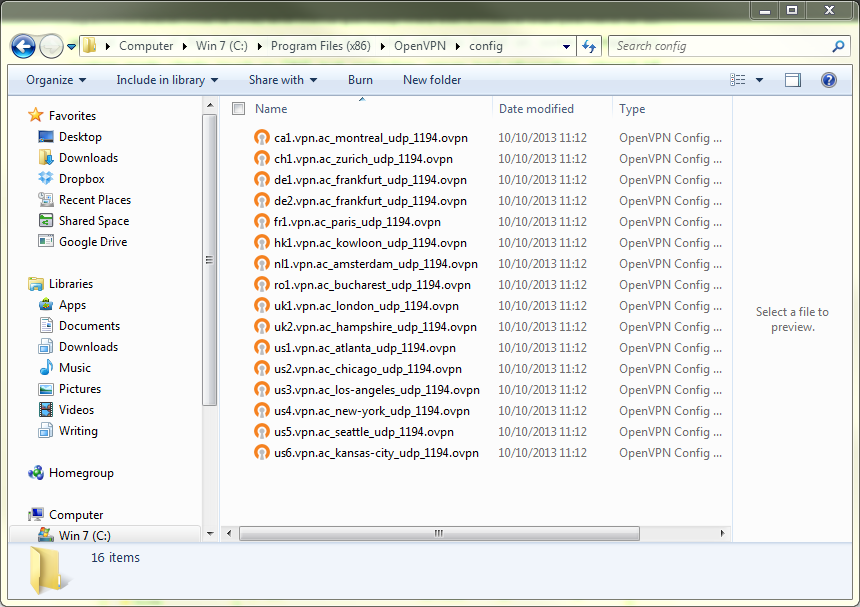
Task: Expand the arrow after OpenVPN in path
Action: (457, 47)
